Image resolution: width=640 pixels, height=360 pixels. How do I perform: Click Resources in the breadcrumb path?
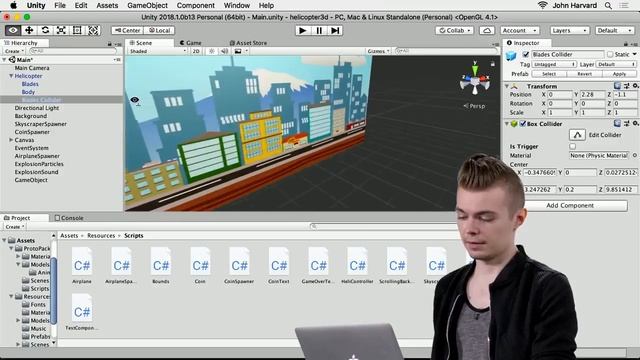point(101,236)
